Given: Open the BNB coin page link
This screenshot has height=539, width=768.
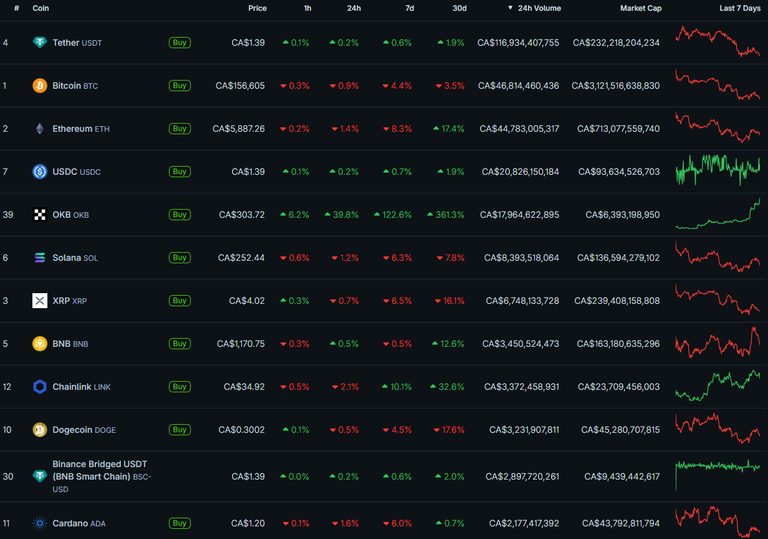Looking at the screenshot, I should tap(70, 343).
